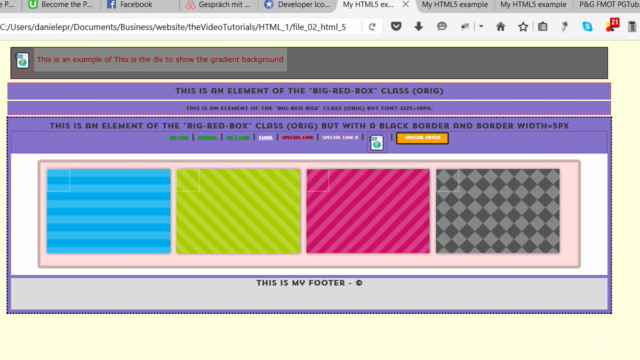The height and width of the screenshot is (360, 640).
Task: Click the 'Email' navigation link
Action: coord(265,138)
